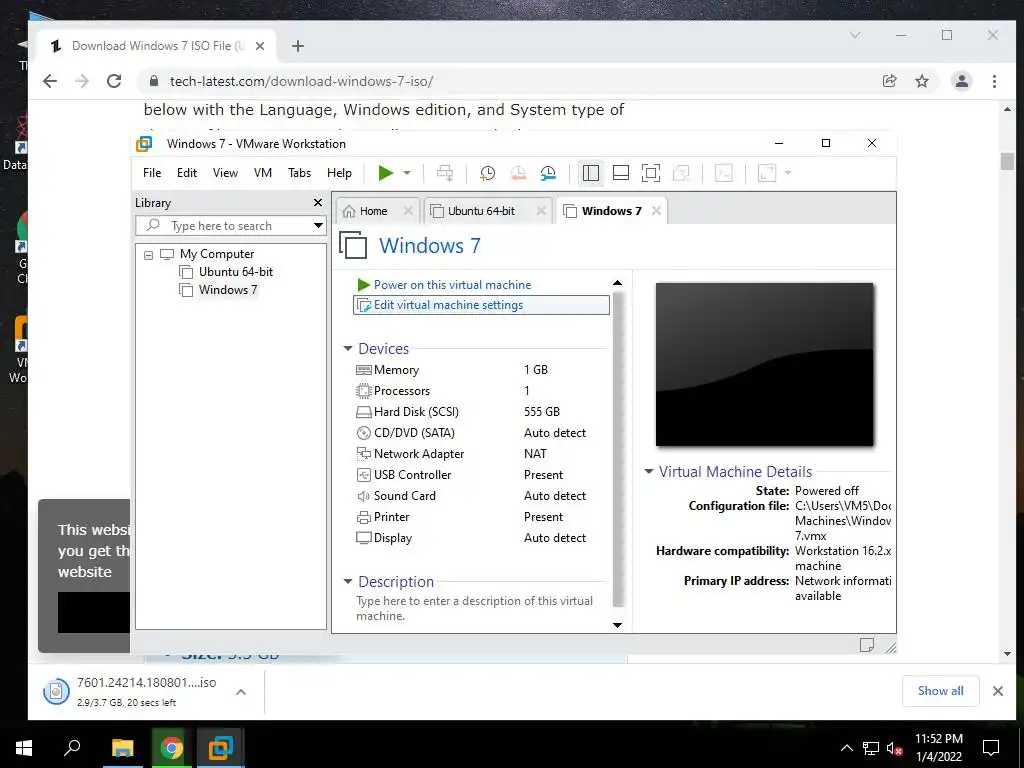Select Windows 7 in the Library tree
The width and height of the screenshot is (1024, 768).
coord(228,290)
